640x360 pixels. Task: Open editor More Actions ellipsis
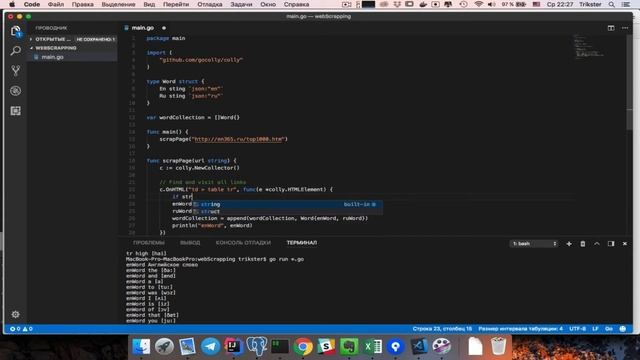point(625,28)
